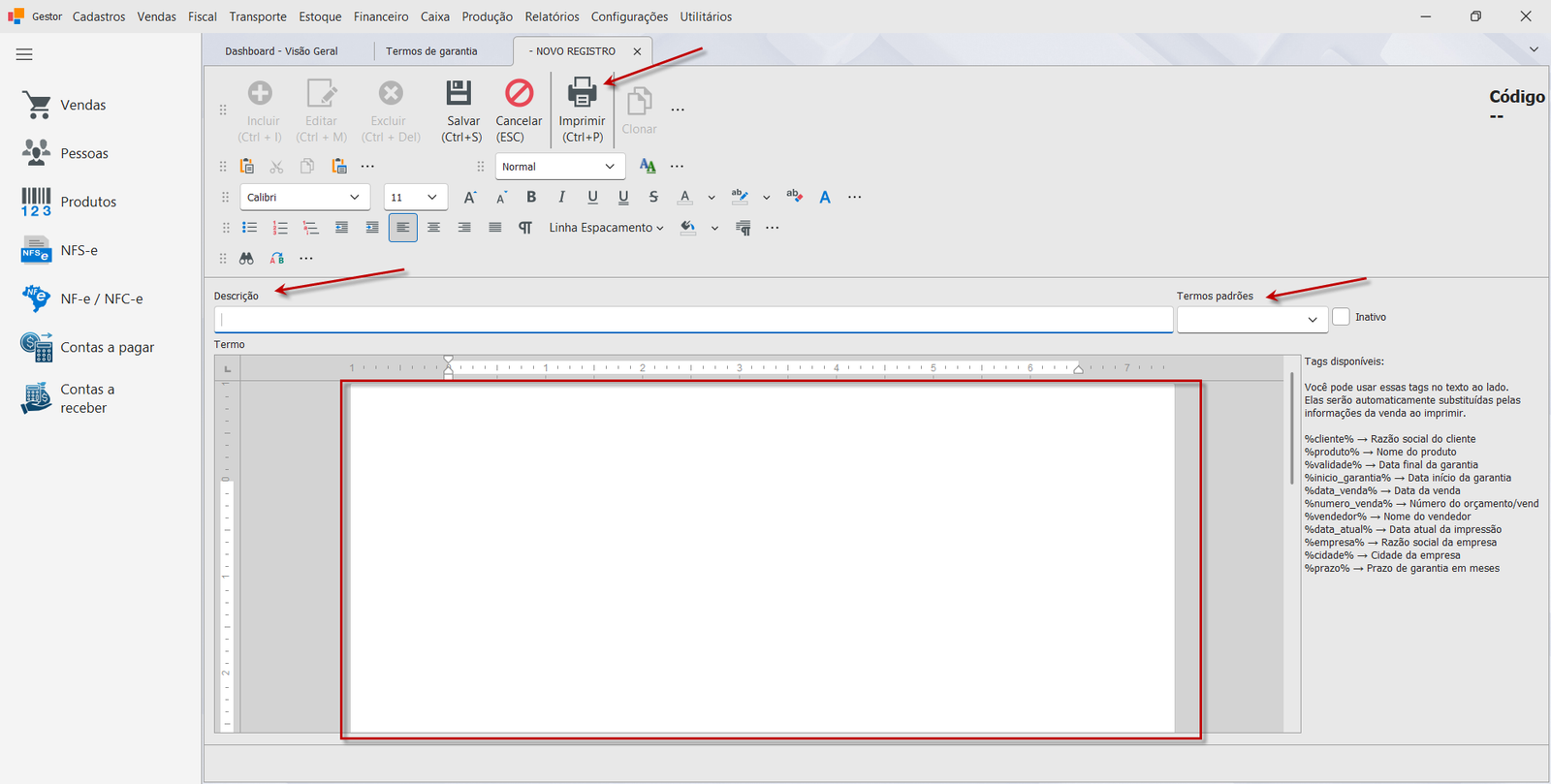The height and width of the screenshot is (784, 1551).
Task: Apply strikethrough formatting
Action: click(x=653, y=197)
